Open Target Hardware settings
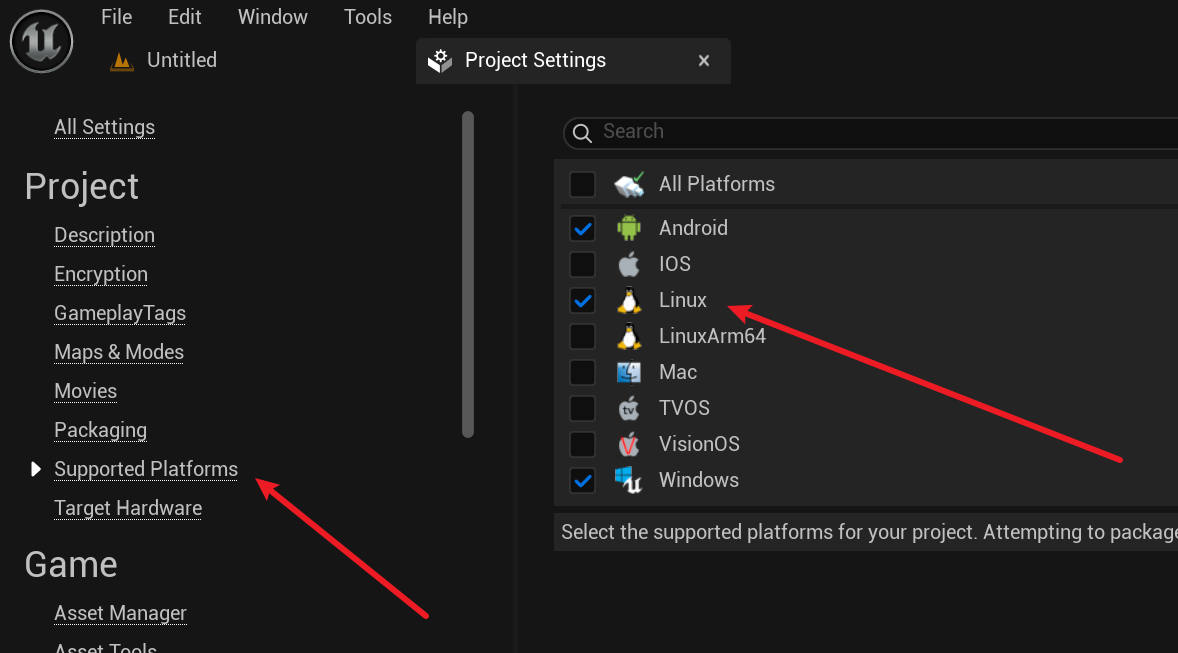Screen dimensions: 1178x653 (128, 509)
